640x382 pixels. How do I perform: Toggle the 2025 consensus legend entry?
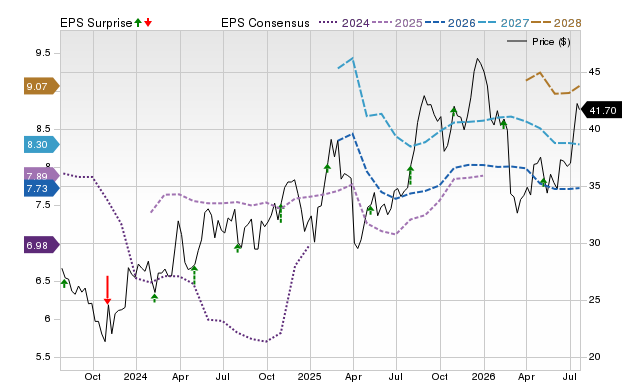point(397,23)
